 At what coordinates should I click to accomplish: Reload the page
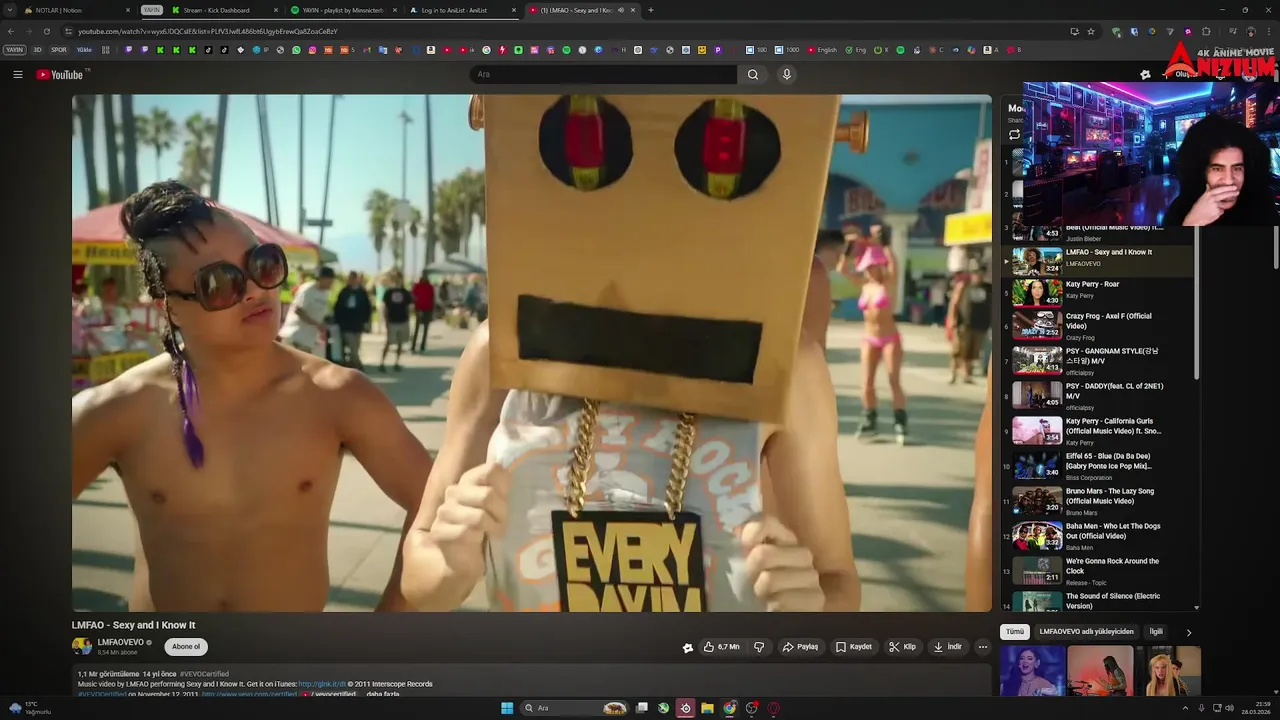click(46, 31)
